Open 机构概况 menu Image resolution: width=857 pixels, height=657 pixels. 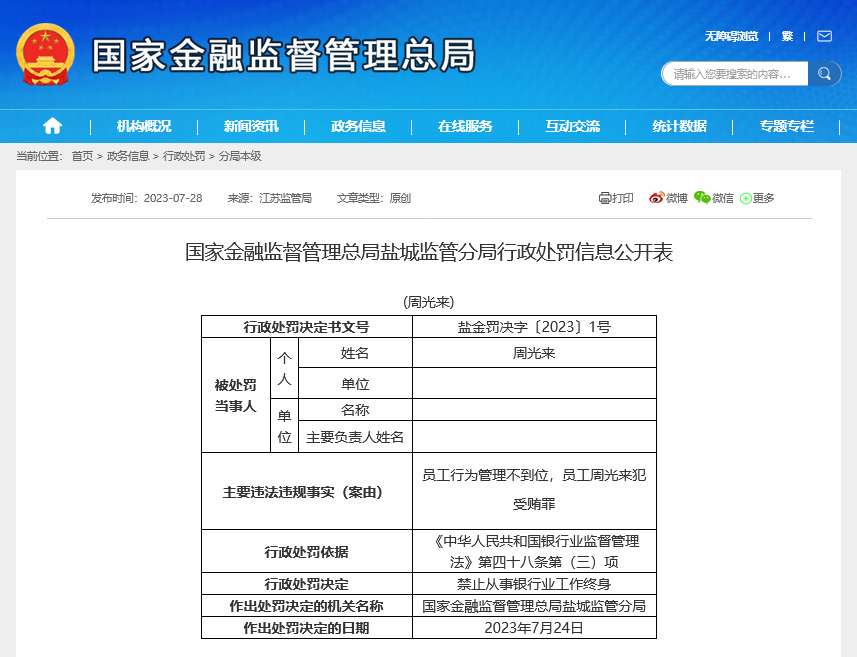[144, 126]
